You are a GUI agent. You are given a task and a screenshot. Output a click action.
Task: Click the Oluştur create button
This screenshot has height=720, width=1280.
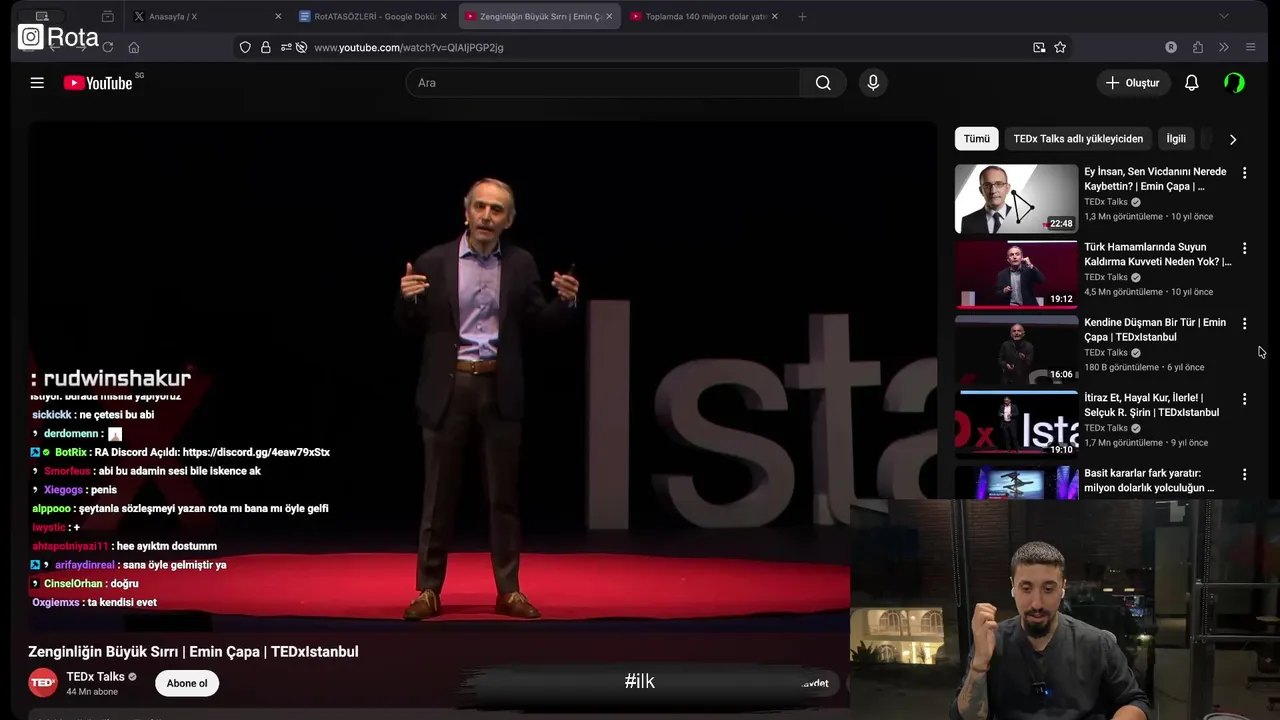(1132, 83)
